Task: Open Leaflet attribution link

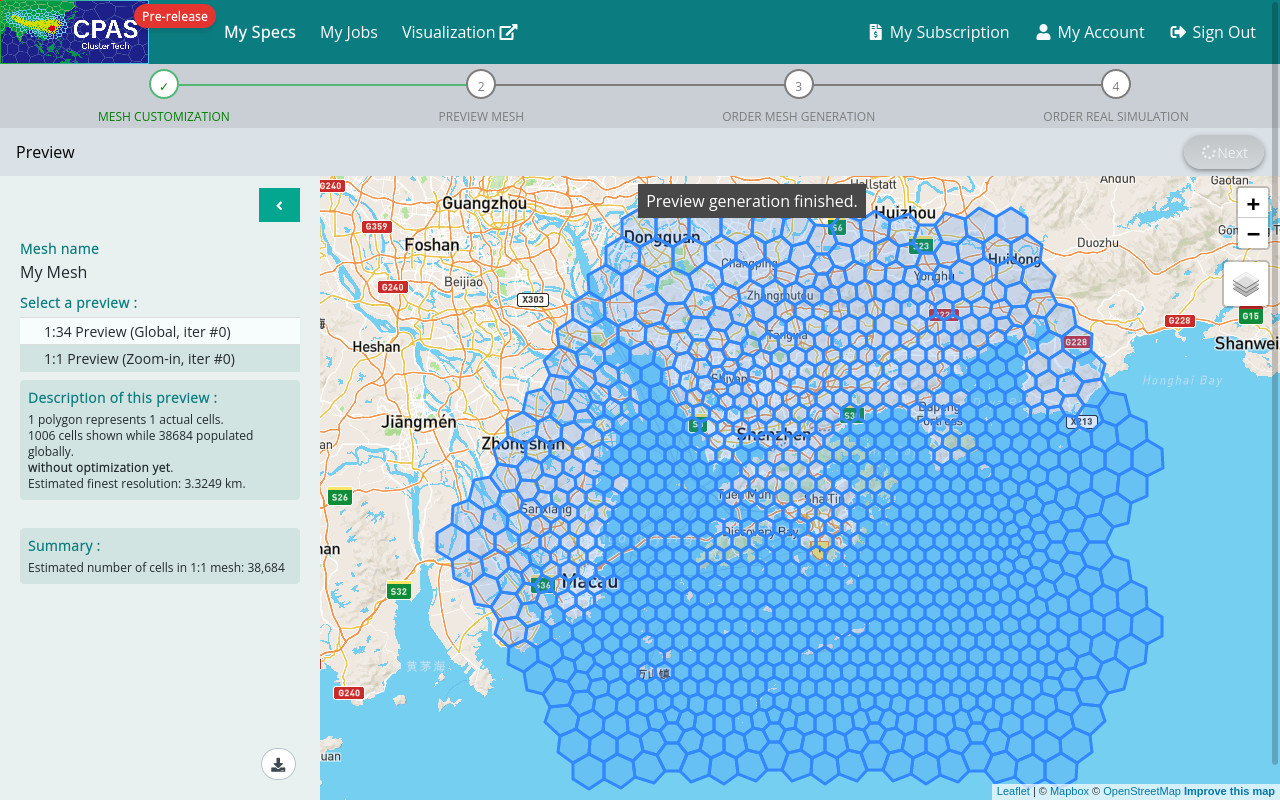Action: tap(1013, 791)
